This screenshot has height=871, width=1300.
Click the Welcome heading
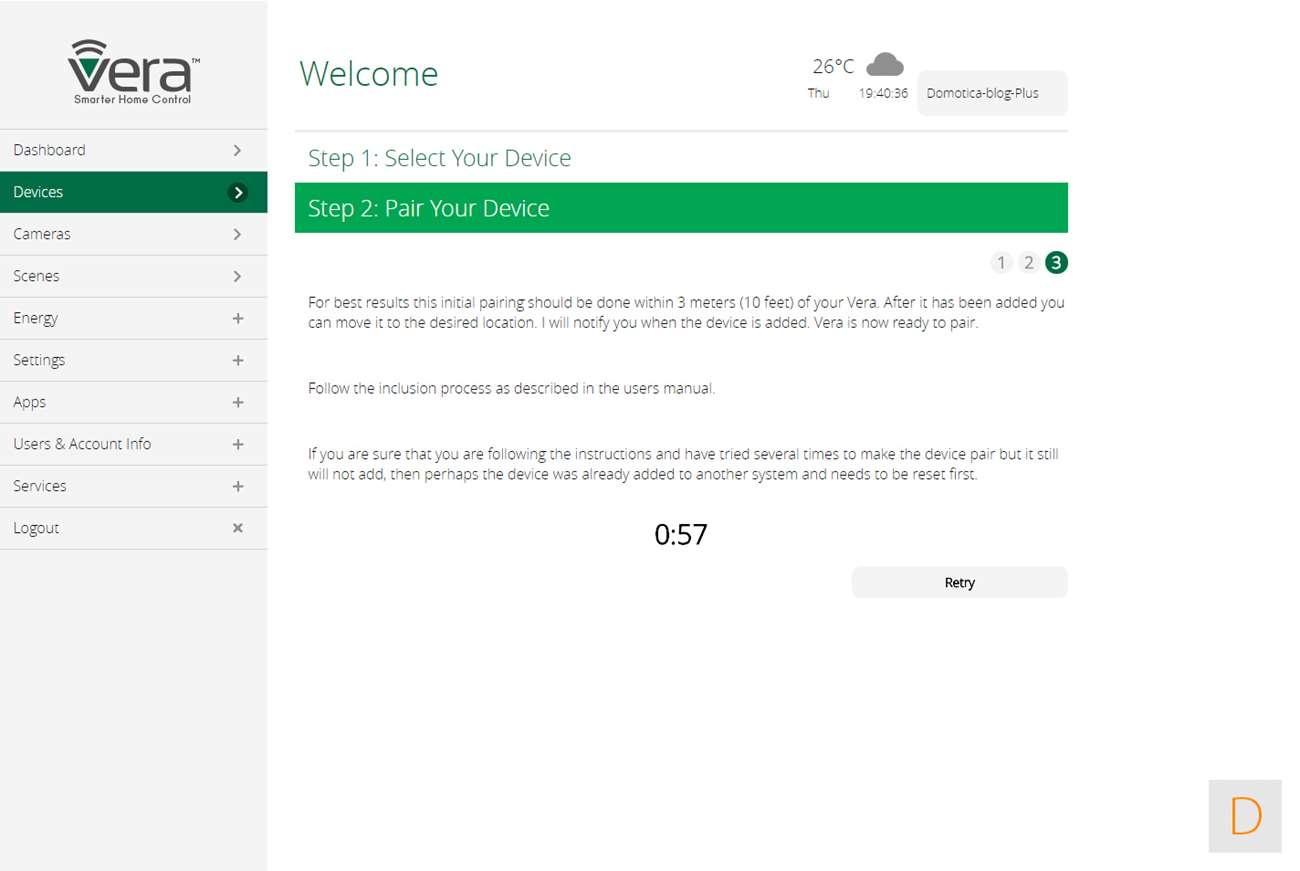click(x=369, y=74)
